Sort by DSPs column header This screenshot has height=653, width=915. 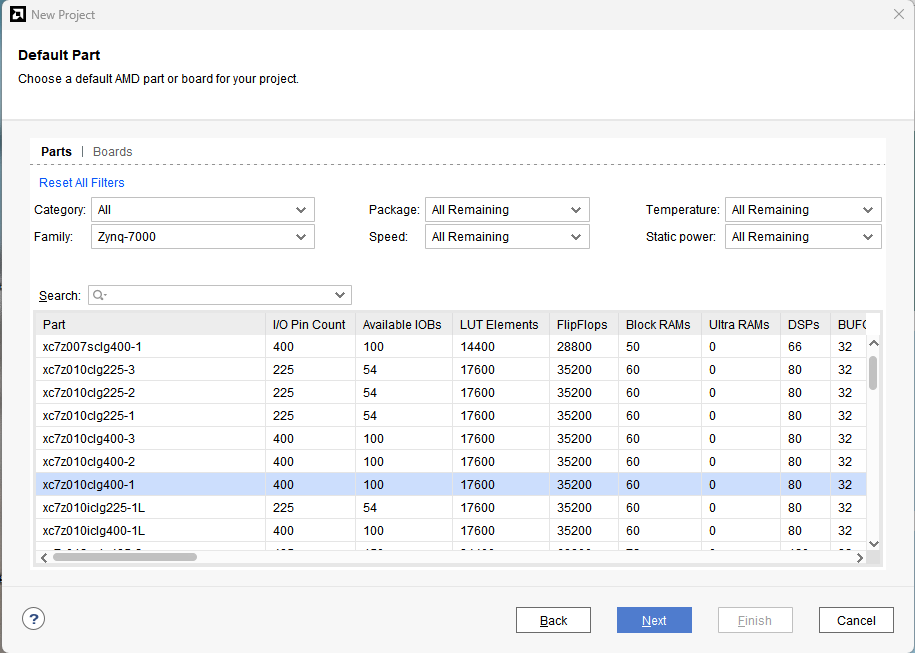pyautogui.click(x=805, y=324)
